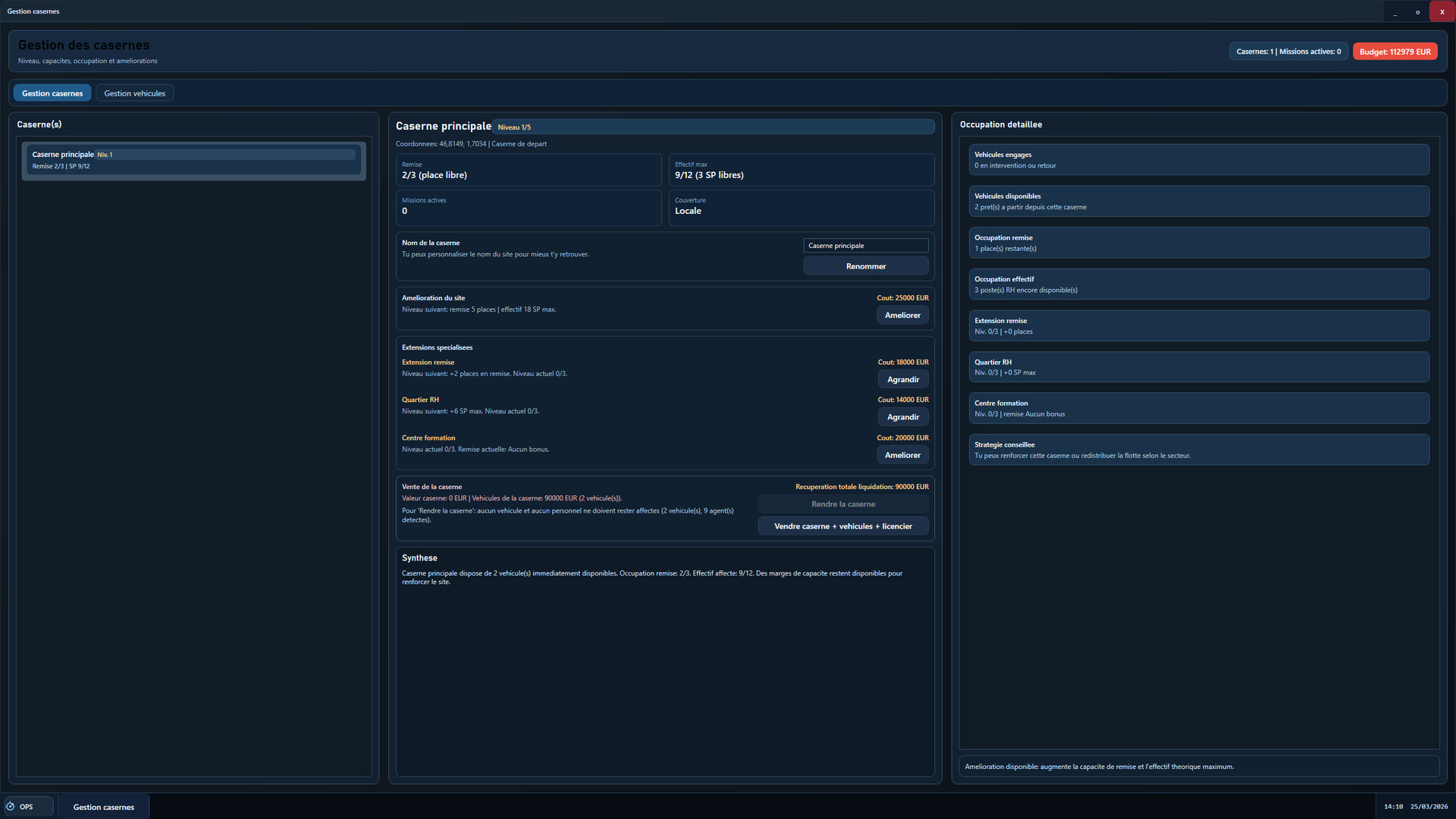
Task: Click the Casernes | Missions actives status badge
Action: (1288, 51)
